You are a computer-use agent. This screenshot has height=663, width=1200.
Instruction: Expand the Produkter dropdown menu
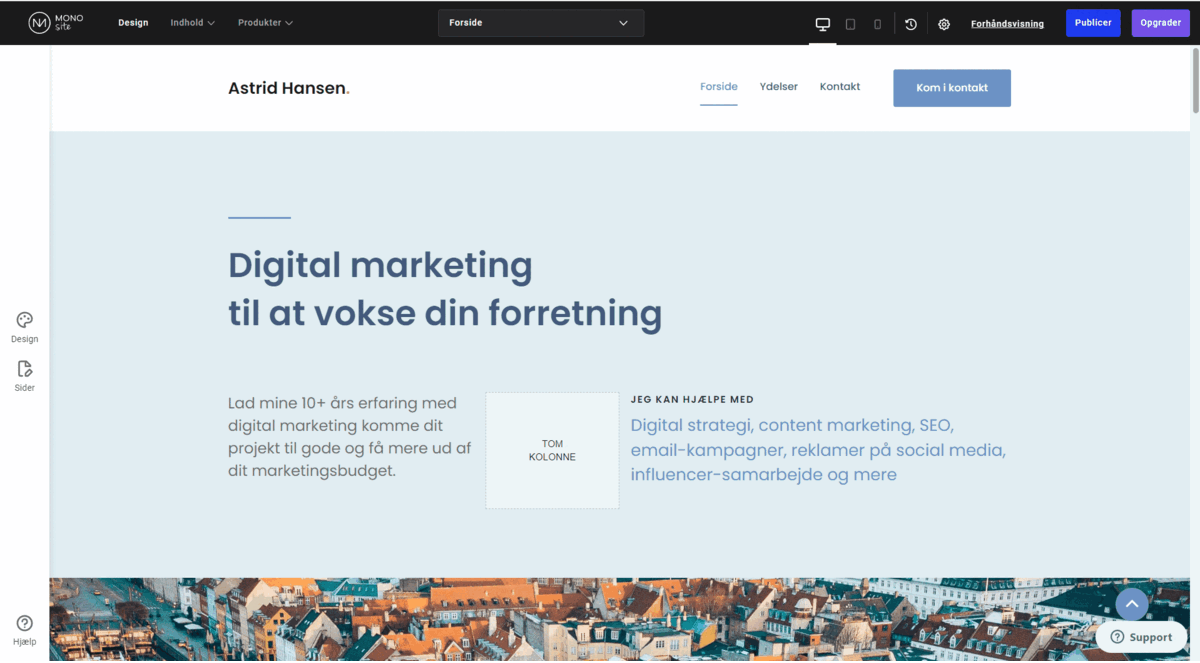[x=266, y=22]
